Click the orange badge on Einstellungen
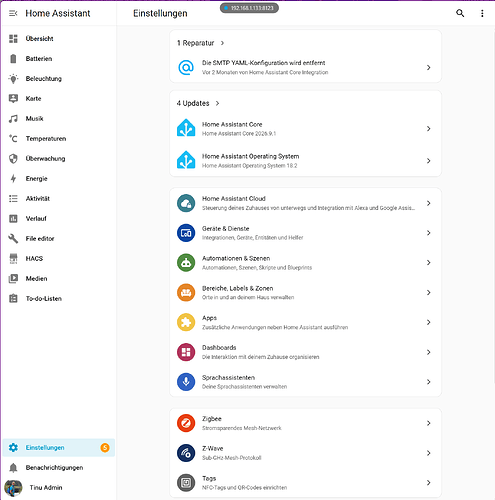Screen dimensions: 495x500 [x=105, y=448]
